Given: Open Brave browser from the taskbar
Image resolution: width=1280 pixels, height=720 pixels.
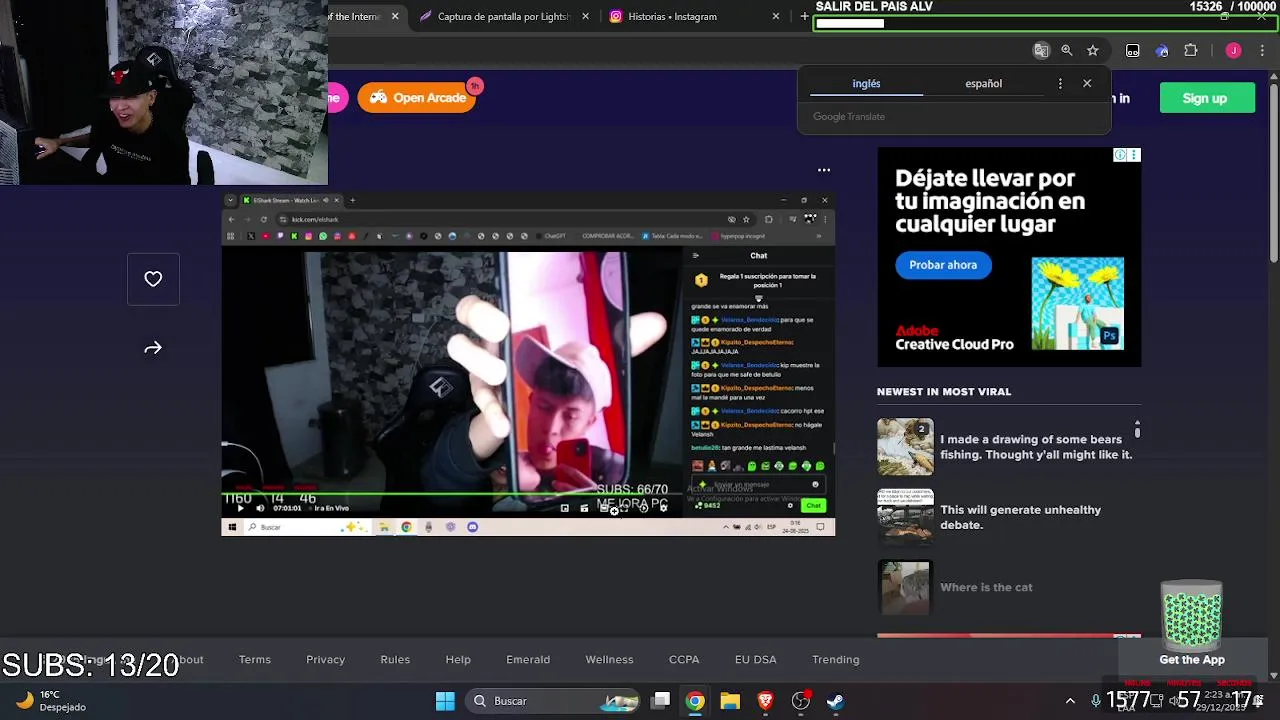Looking at the screenshot, I should pos(765,701).
